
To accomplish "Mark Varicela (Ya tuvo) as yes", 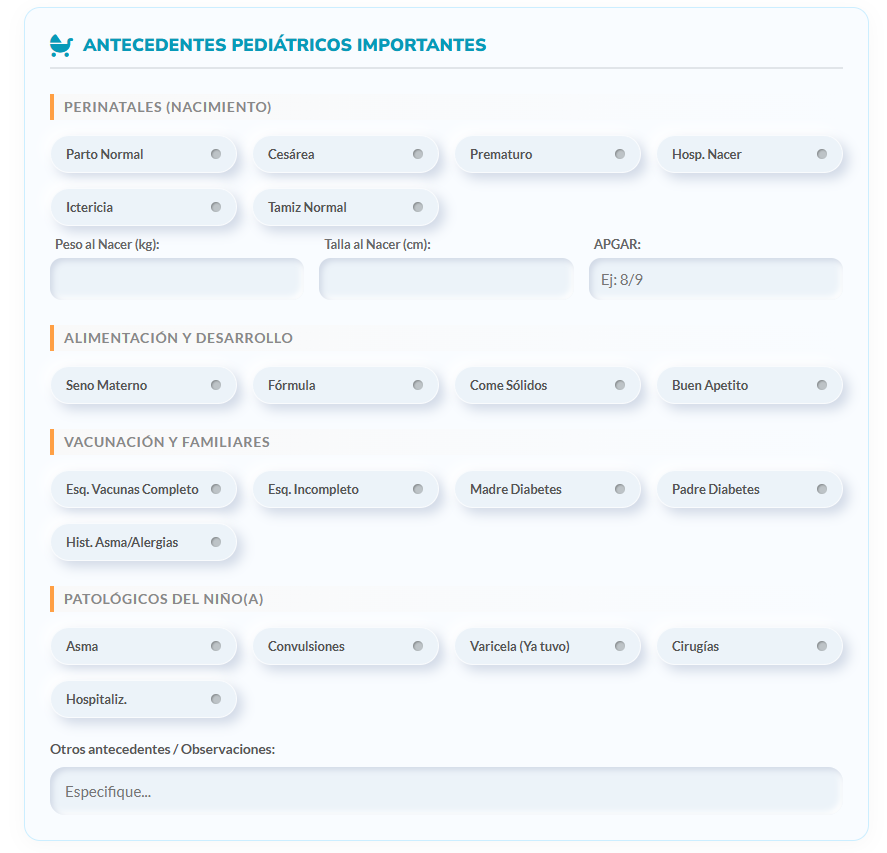I will 548,646.
